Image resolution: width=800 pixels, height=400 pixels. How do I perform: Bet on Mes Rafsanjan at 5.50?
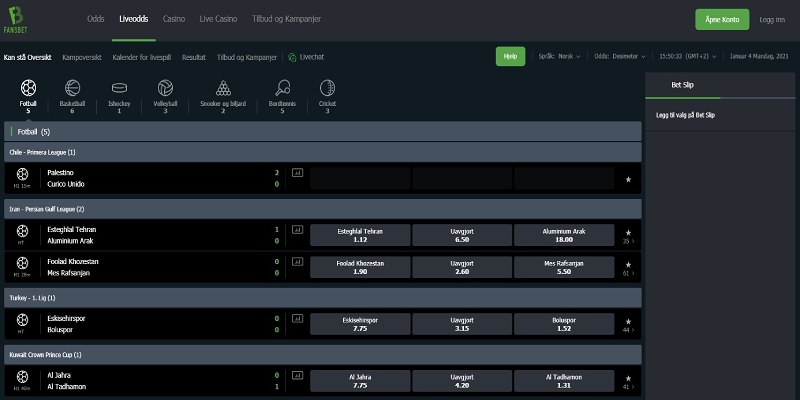(x=564, y=267)
